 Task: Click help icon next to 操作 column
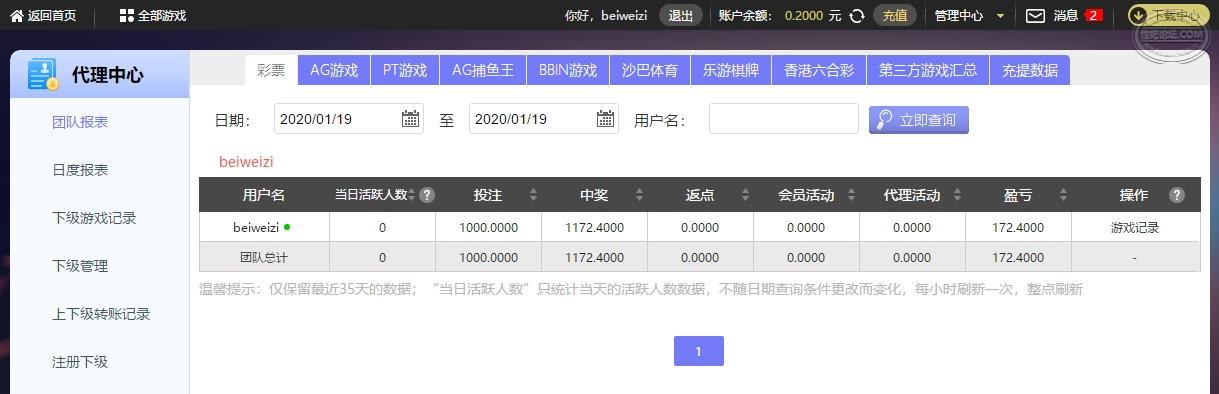pos(1176,195)
